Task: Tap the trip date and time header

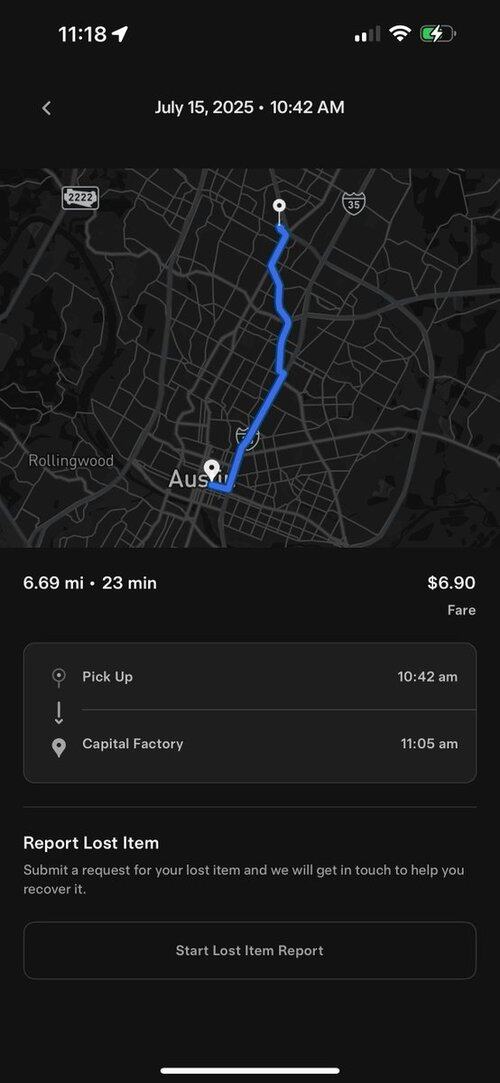Action: pos(249,108)
